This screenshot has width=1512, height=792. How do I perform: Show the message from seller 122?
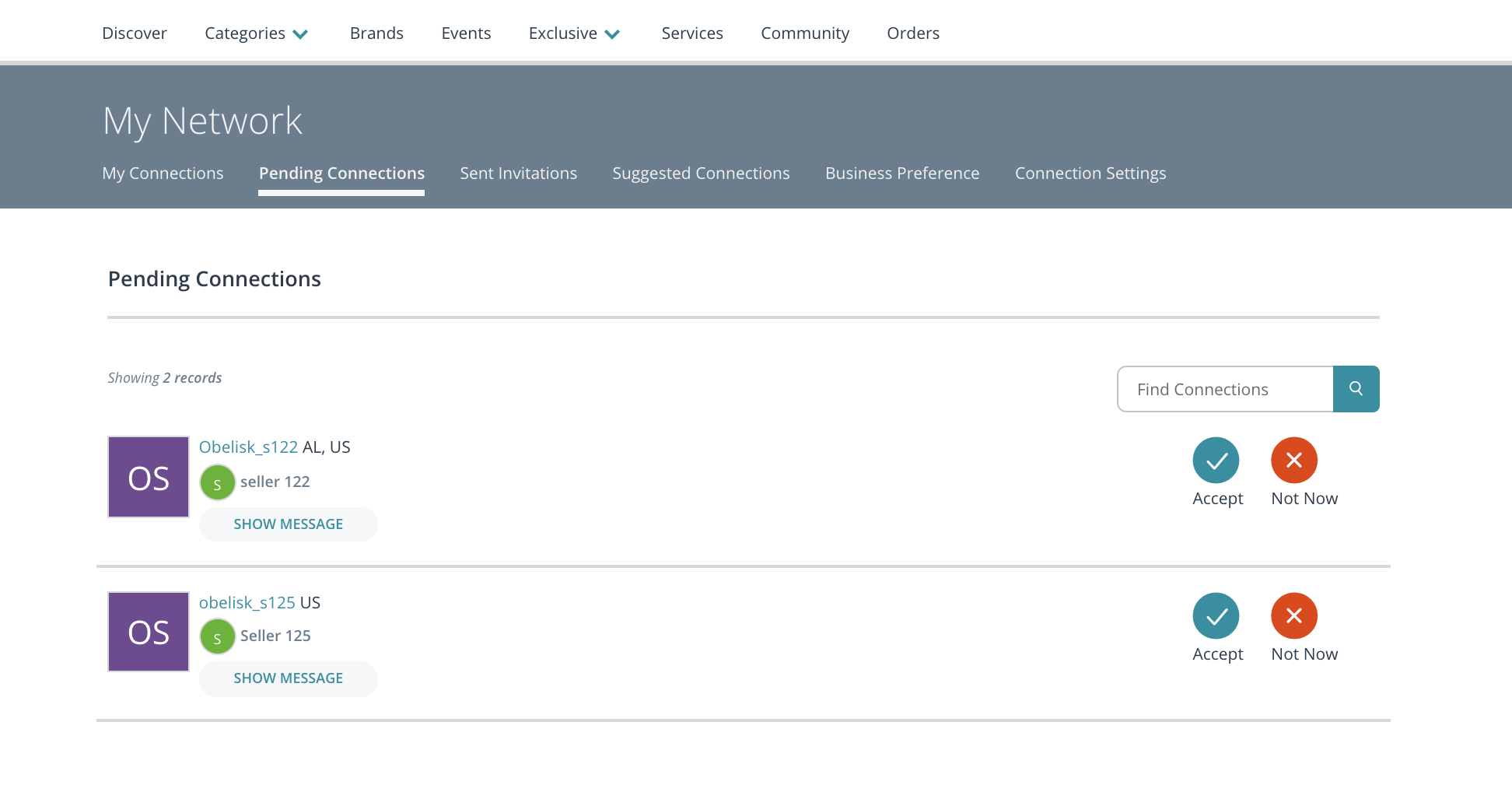tap(289, 524)
